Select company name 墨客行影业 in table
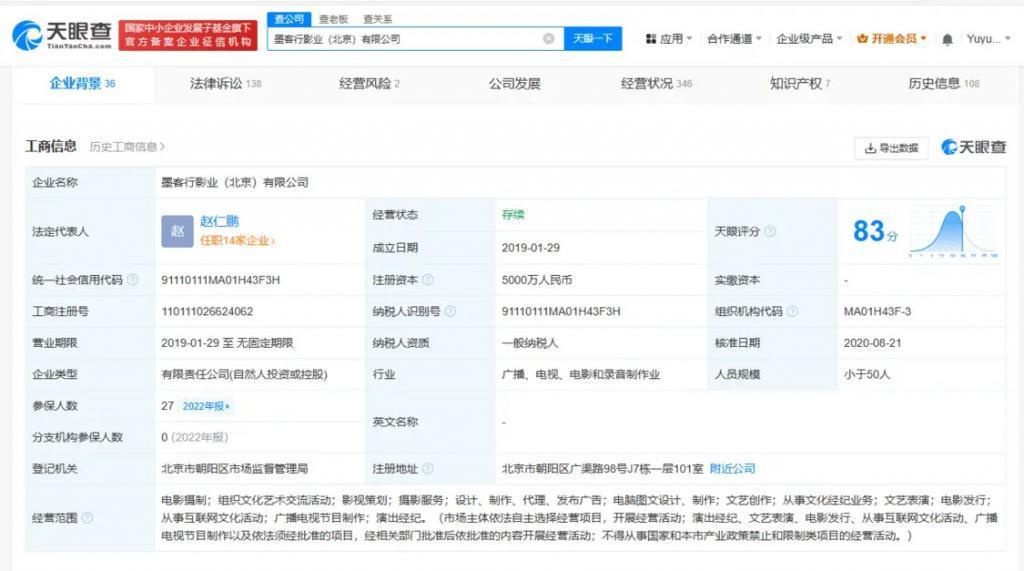 click(x=234, y=182)
